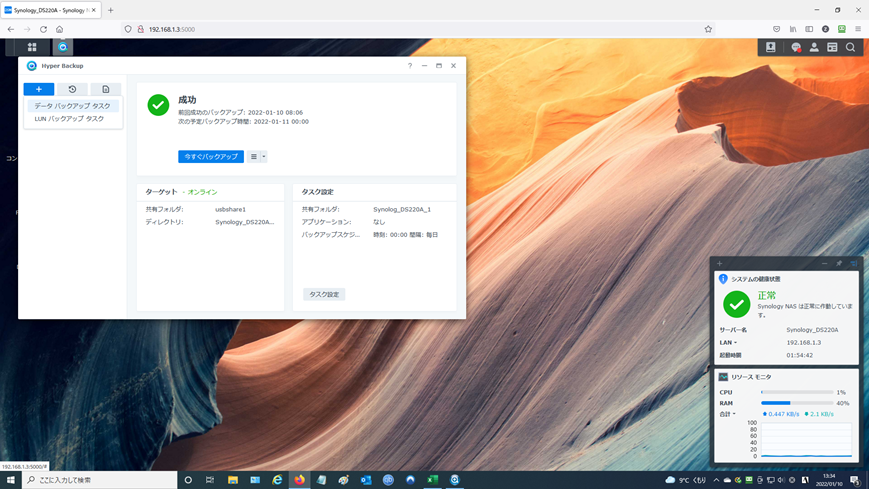Select LUN バックアップ タスク menu entry
This screenshot has height=489, width=869.
tap(73, 119)
